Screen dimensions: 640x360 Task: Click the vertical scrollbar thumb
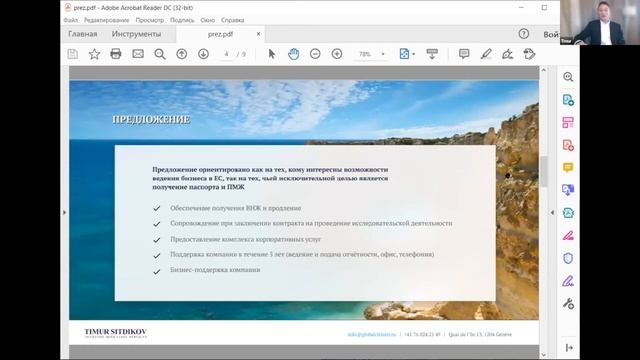(544, 171)
